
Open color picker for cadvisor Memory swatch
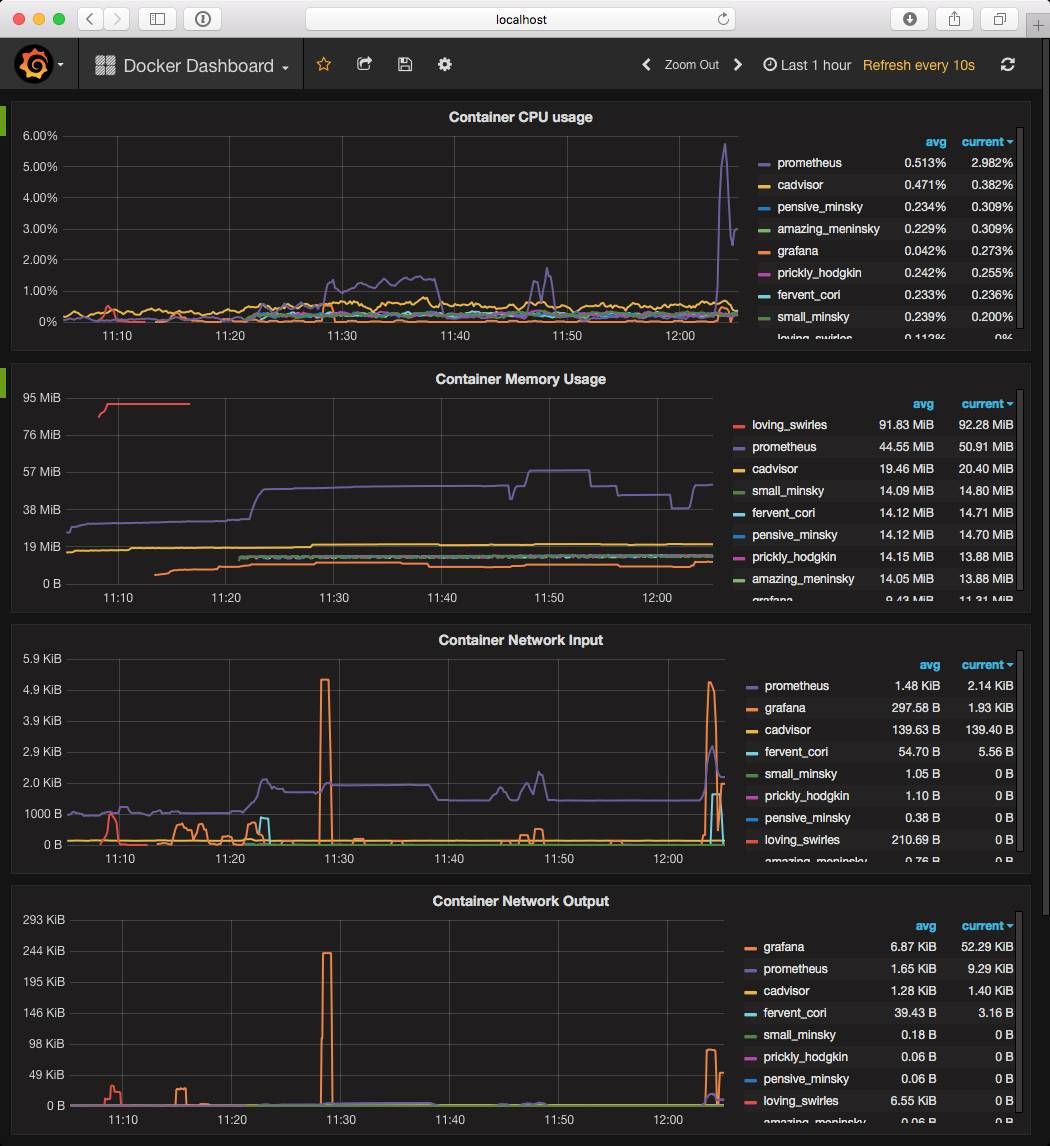pos(739,469)
